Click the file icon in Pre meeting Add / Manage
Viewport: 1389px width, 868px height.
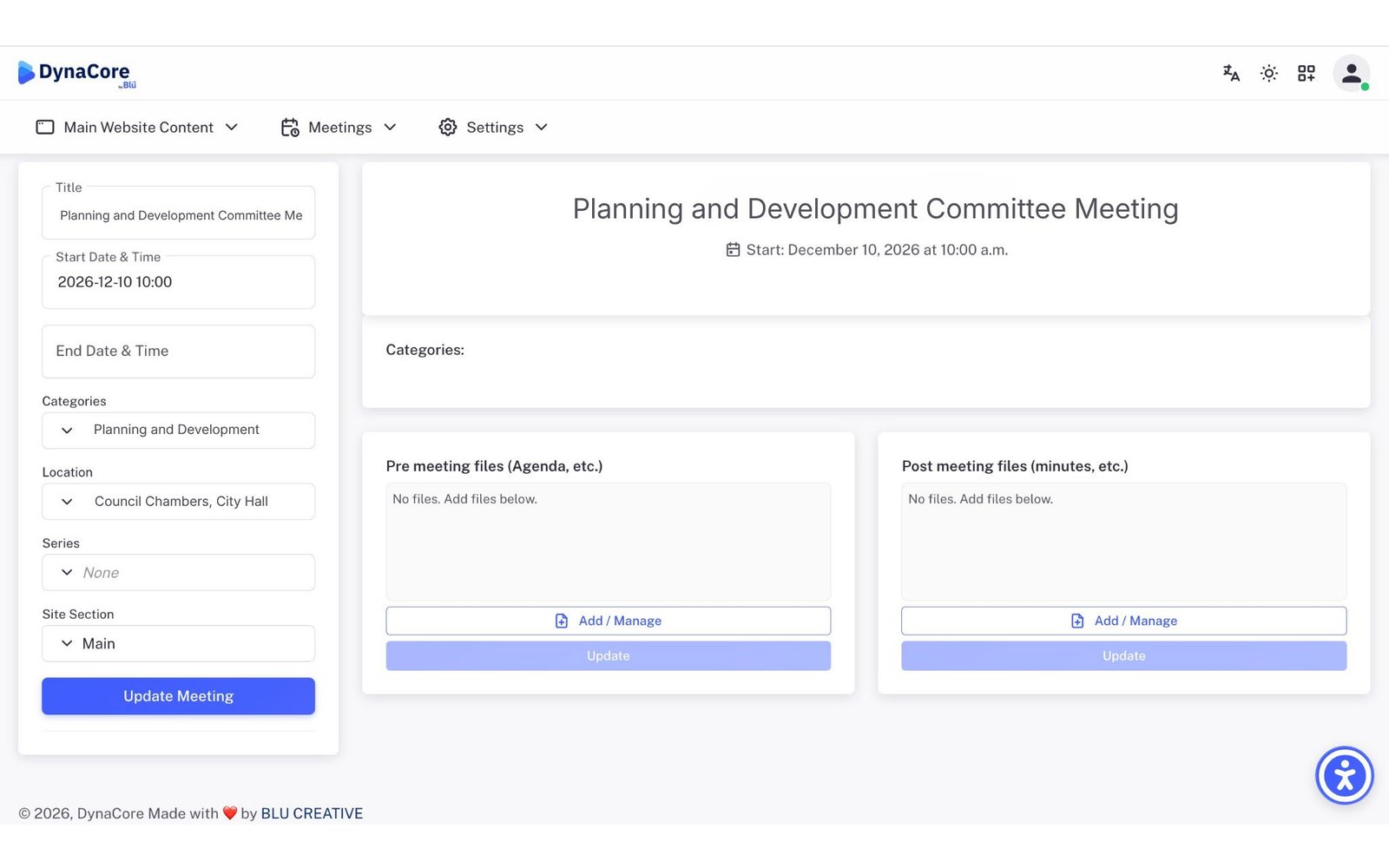click(x=562, y=621)
